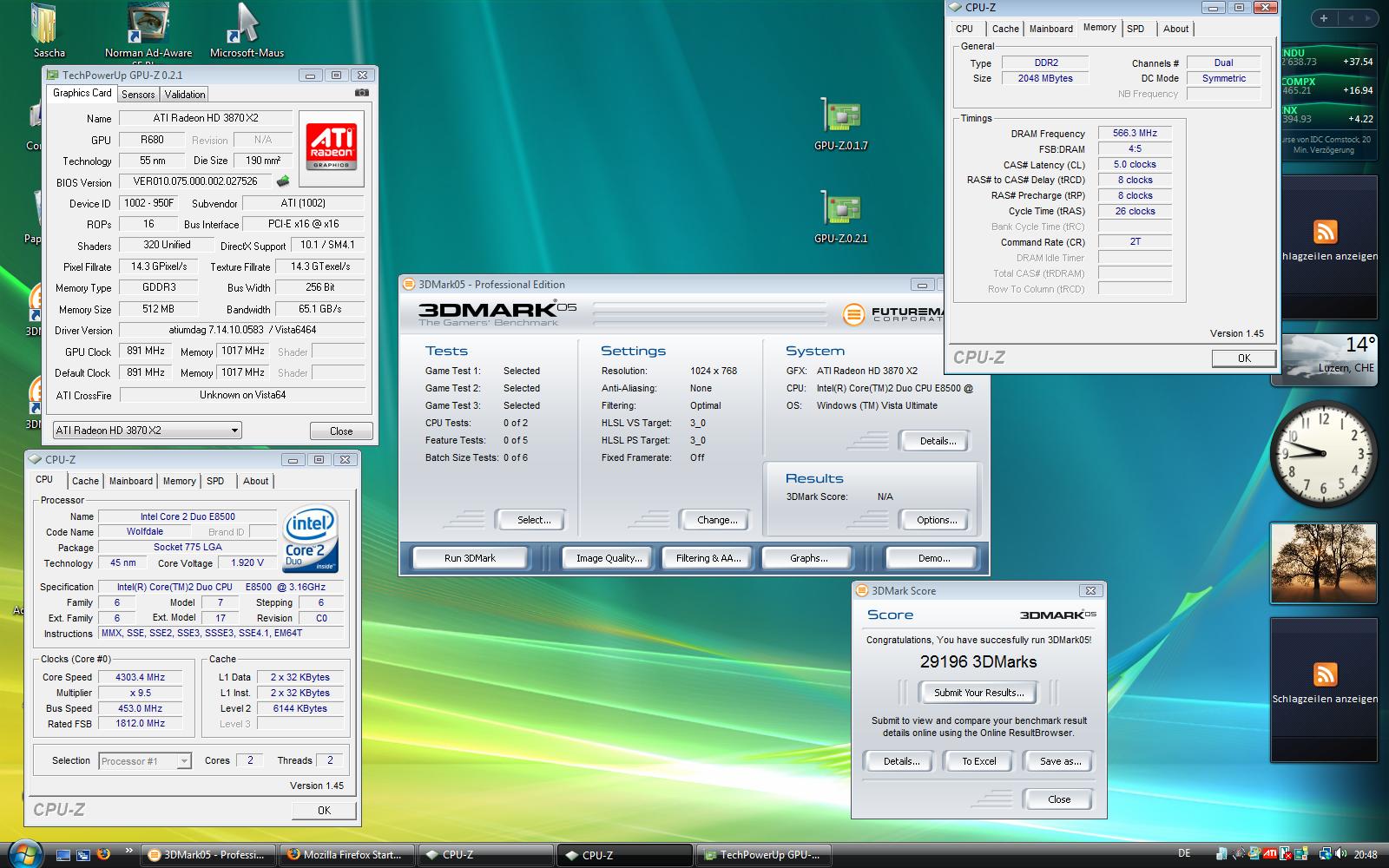Click OK in the lower CPU-Z window
The width and height of the screenshot is (1389, 868).
click(324, 810)
